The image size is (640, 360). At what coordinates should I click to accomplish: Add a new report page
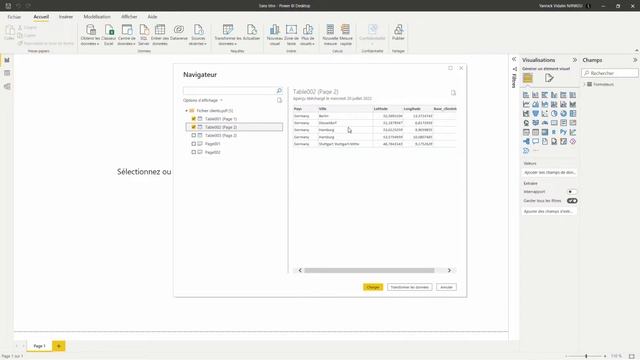pyautogui.click(x=58, y=346)
